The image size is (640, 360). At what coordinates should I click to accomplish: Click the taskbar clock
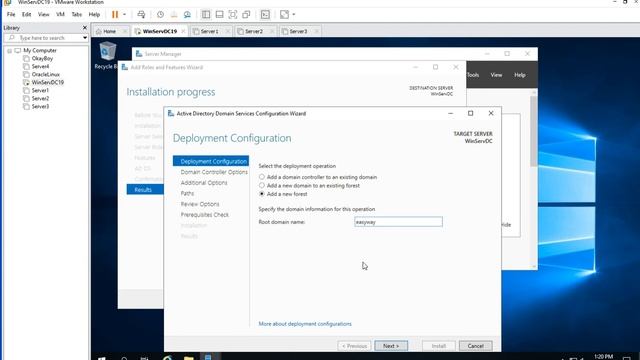(603, 357)
